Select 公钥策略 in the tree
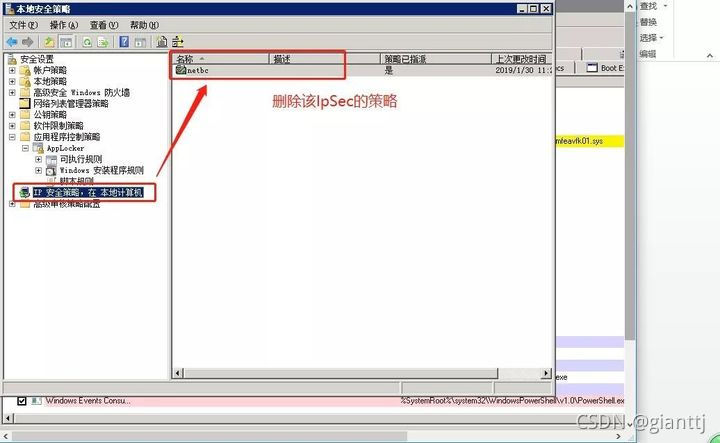Screen dimensions: 720x443 (x=50, y=114)
